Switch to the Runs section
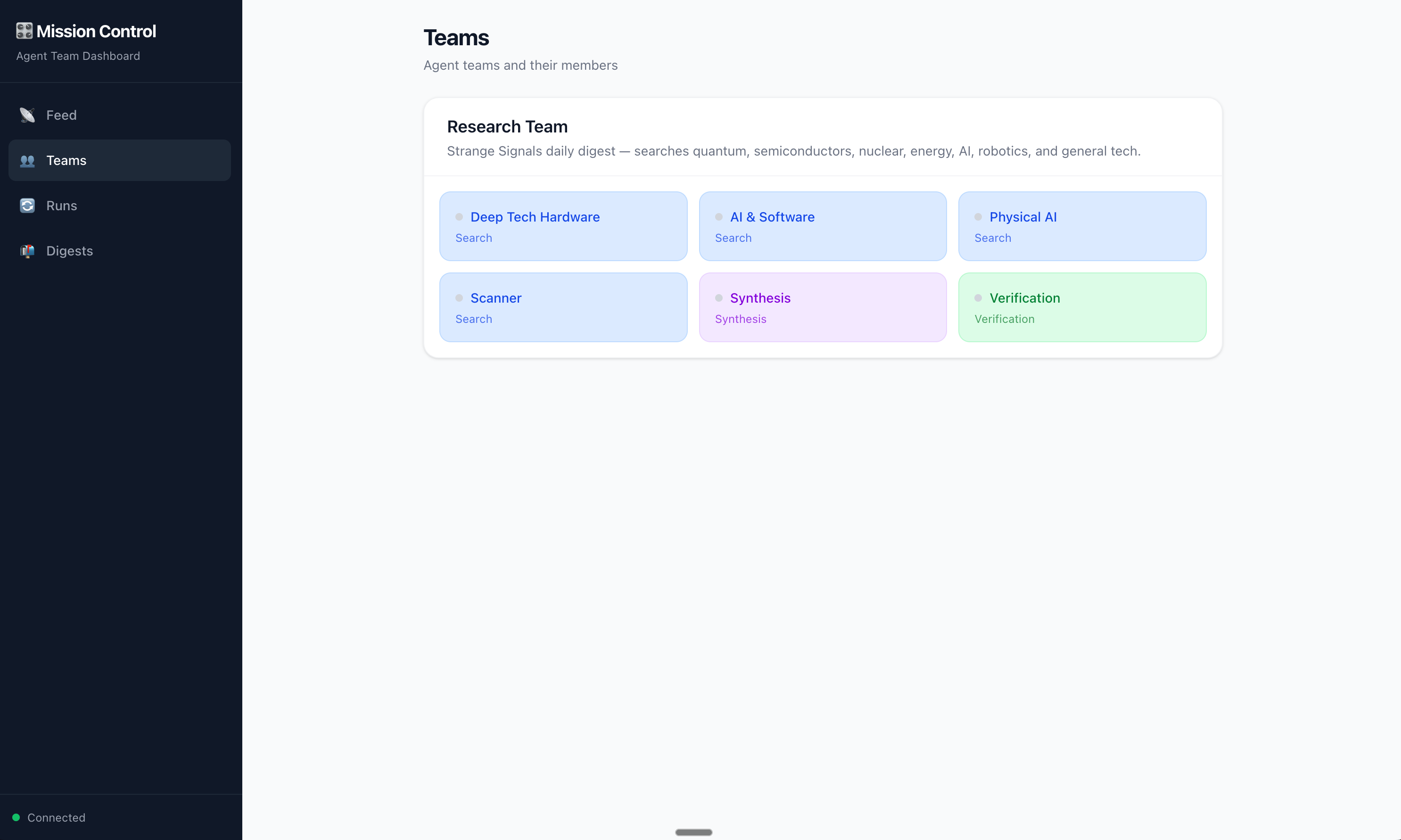This screenshot has width=1401, height=840. coord(61,206)
